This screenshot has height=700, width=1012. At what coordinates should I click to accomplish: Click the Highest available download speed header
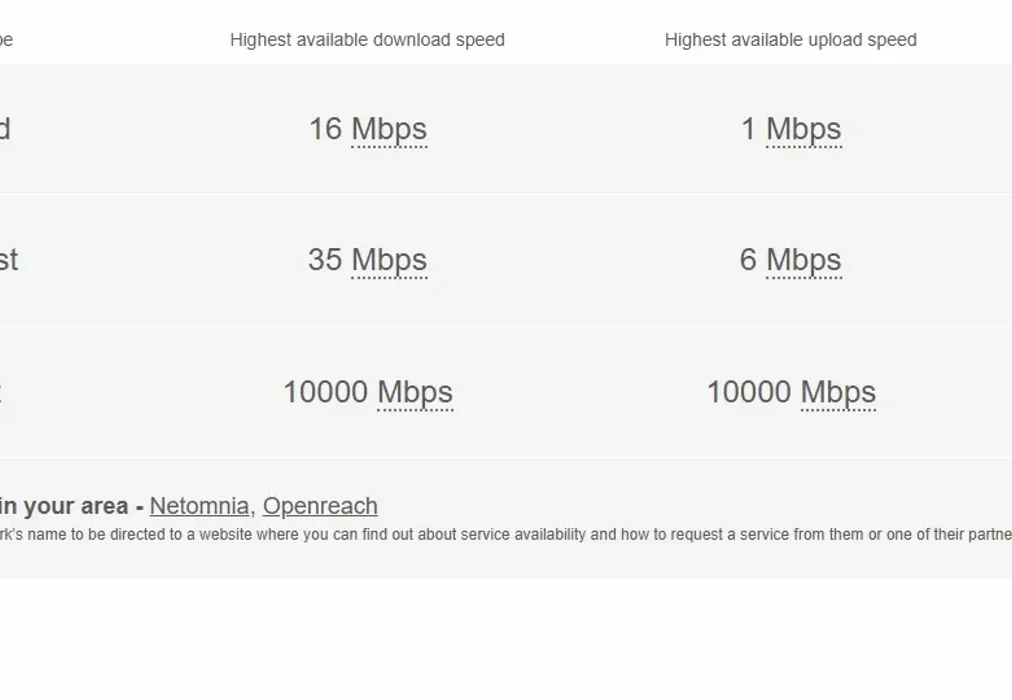coord(367,40)
